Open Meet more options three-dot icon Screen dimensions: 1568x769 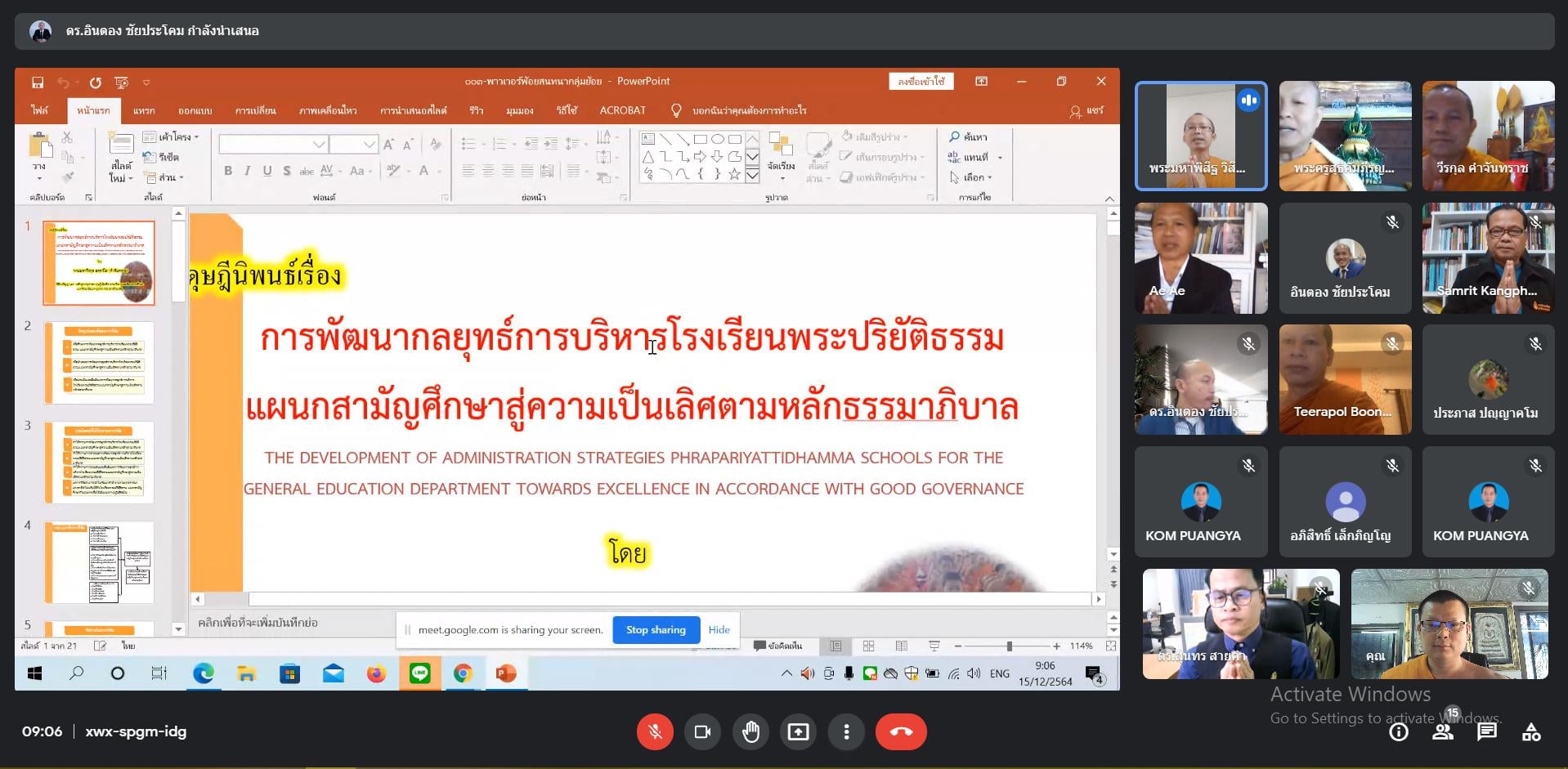(846, 731)
